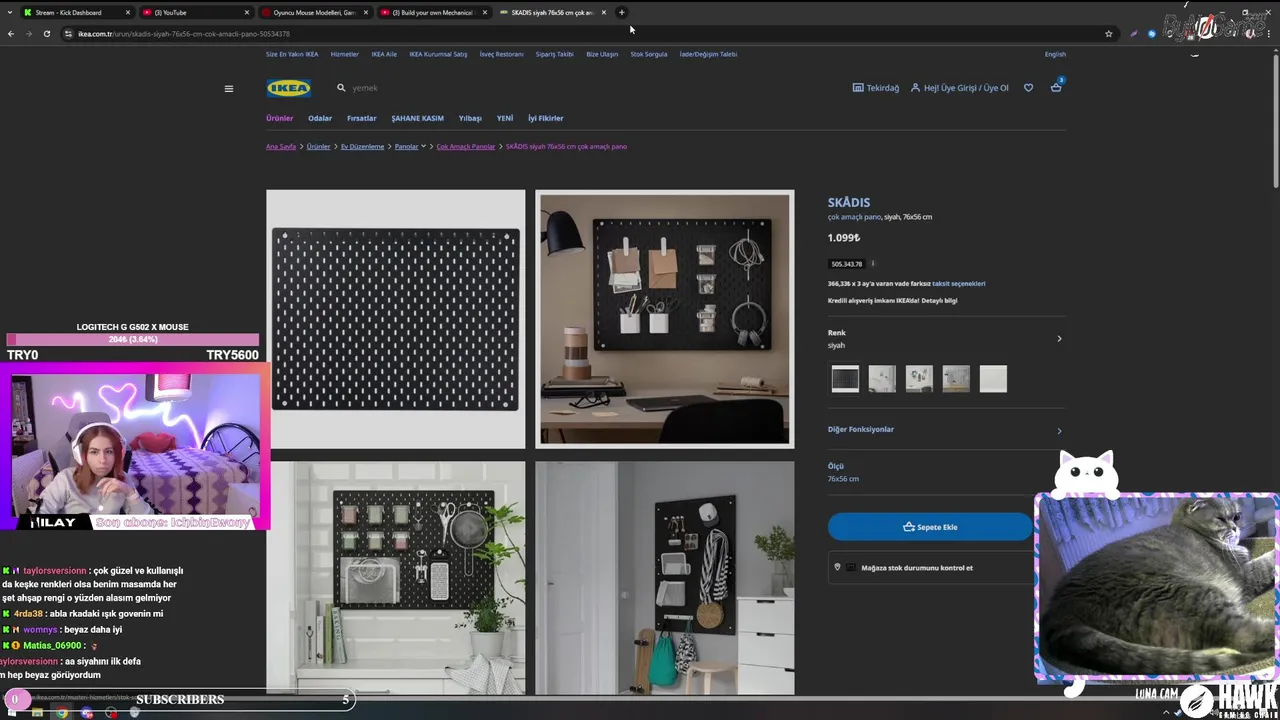Screen dimensions: 1280x720
Task: Open taksit seçenekleri link
Action: [x=959, y=283]
